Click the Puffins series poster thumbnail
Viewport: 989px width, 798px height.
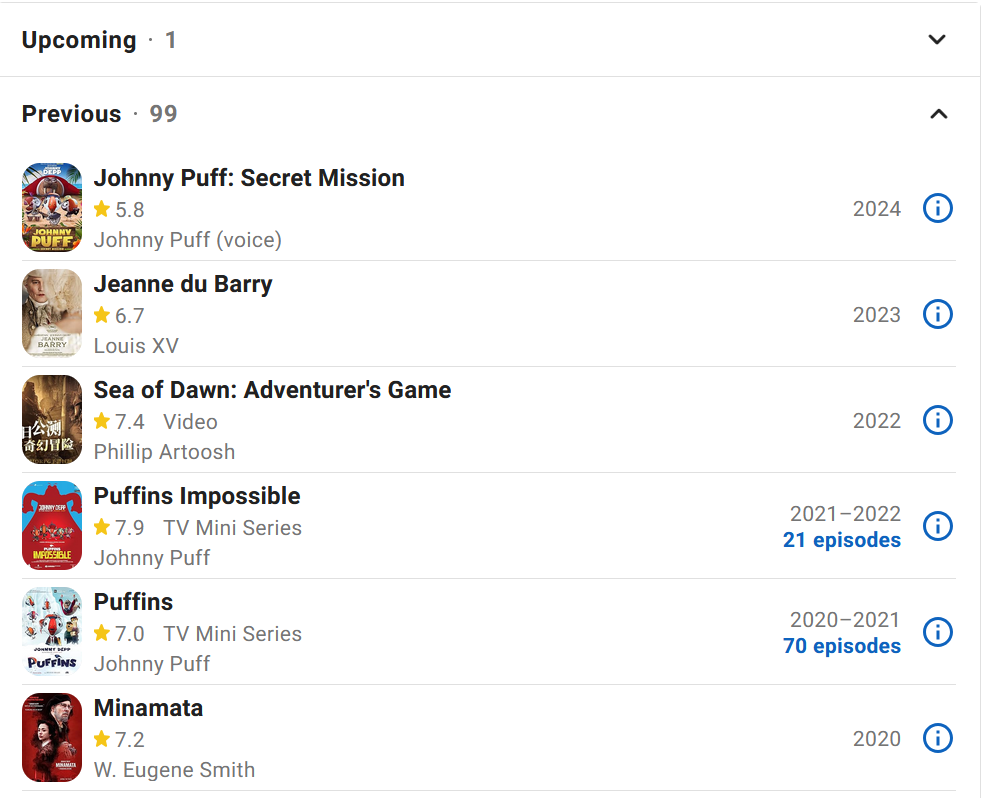(52, 632)
